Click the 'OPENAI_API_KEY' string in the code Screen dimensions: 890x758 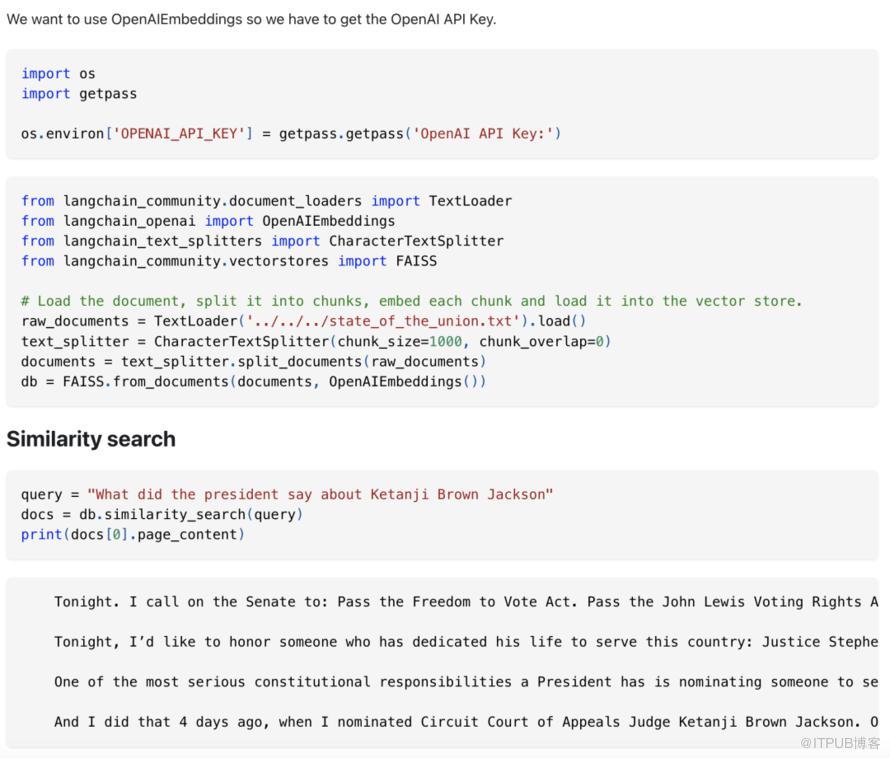pyautogui.click(x=180, y=133)
